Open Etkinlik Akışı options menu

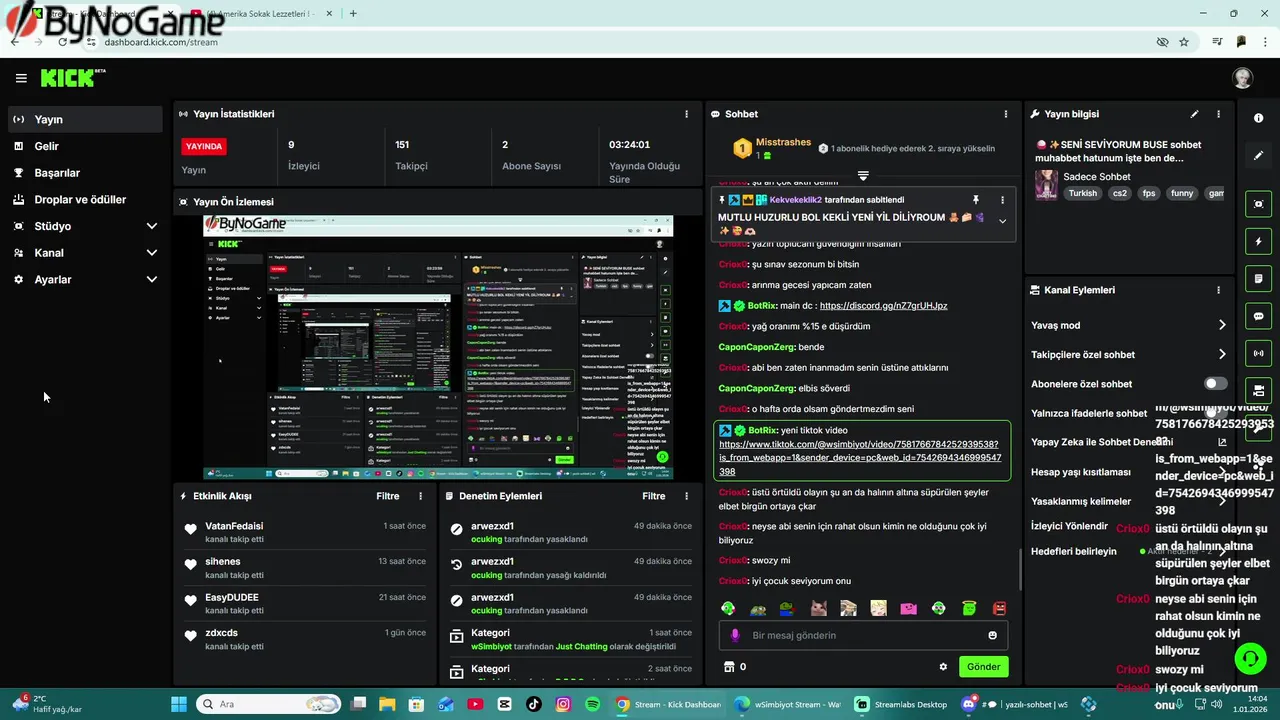pos(420,496)
